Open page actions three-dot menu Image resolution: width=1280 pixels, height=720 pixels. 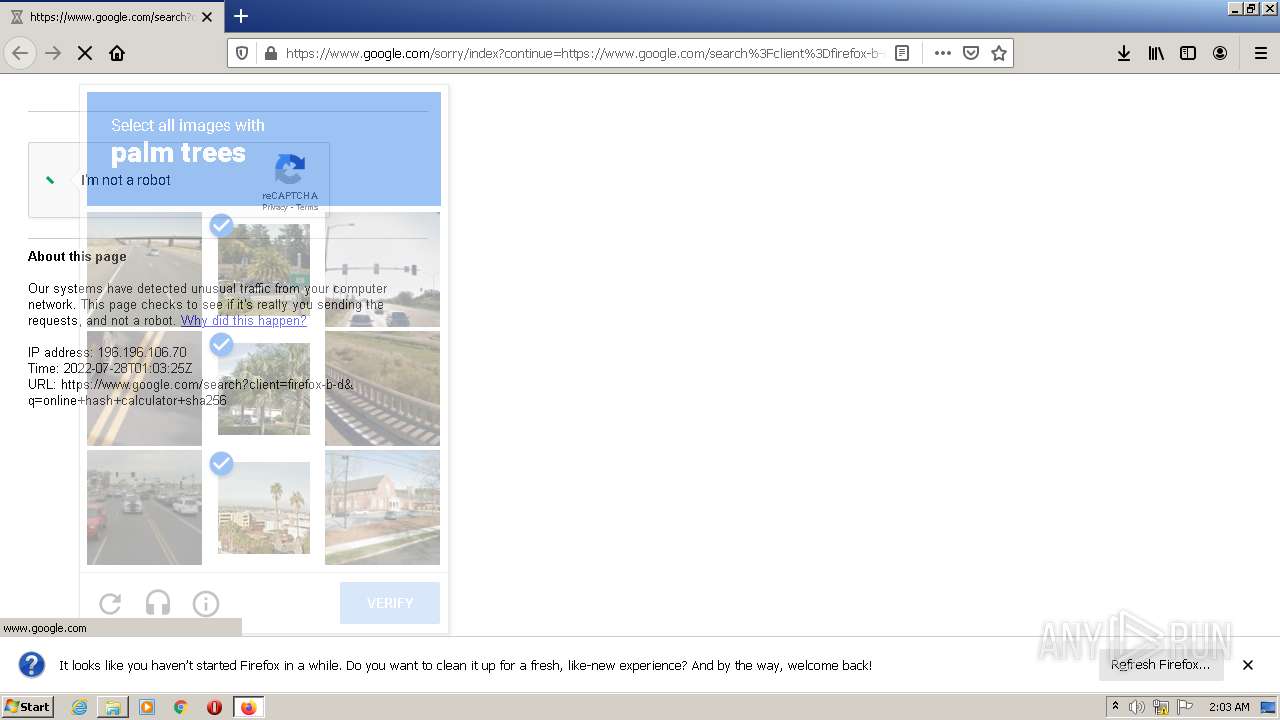942,53
